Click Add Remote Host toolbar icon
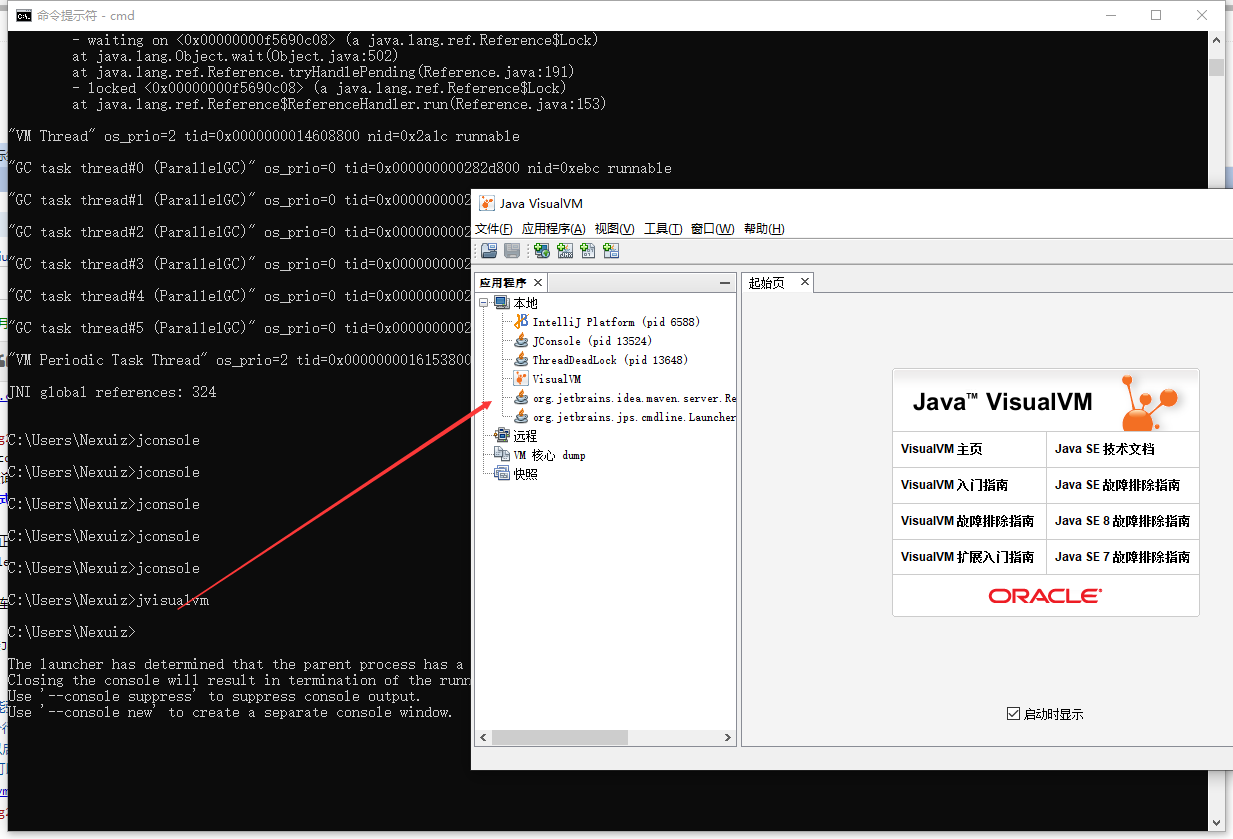This screenshot has width=1233, height=839. (x=542, y=251)
